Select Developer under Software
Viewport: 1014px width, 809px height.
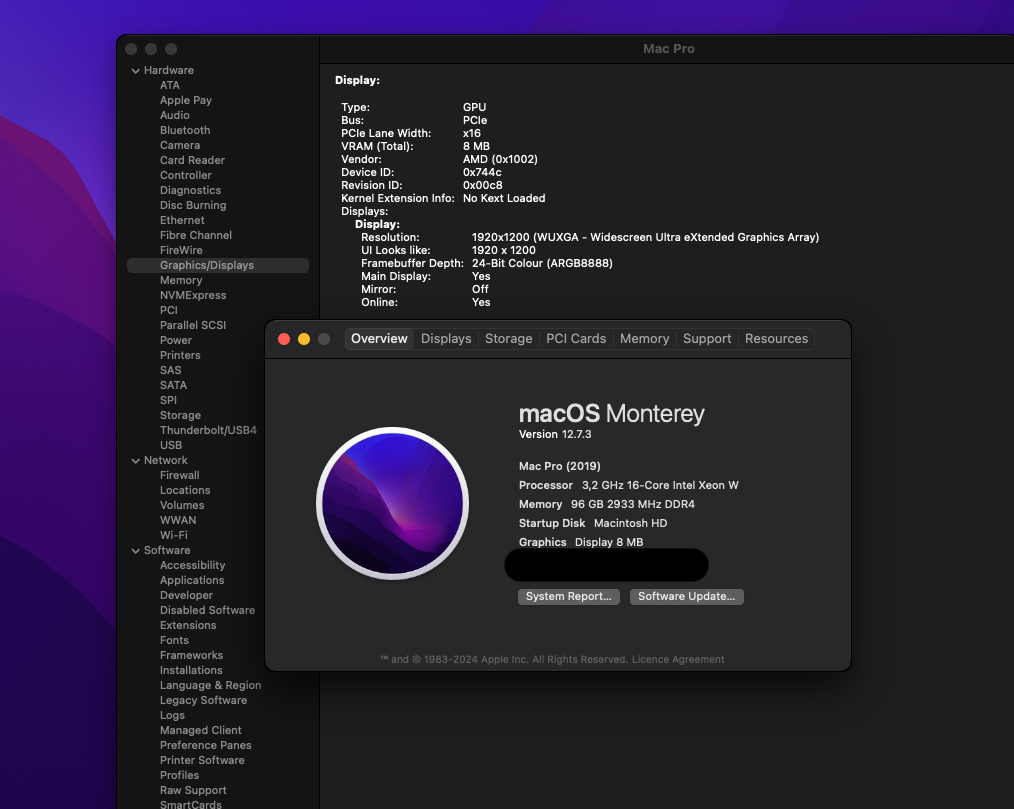(x=186, y=595)
